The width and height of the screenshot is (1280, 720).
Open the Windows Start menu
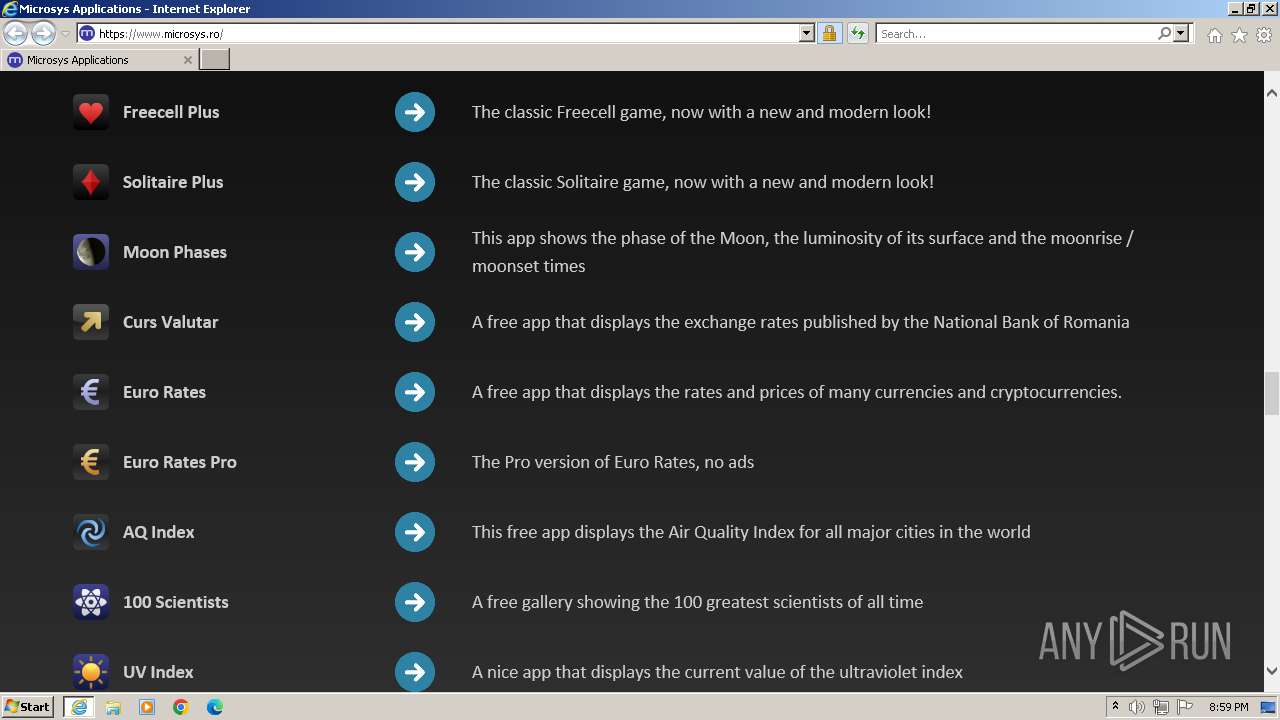click(x=28, y=707)
